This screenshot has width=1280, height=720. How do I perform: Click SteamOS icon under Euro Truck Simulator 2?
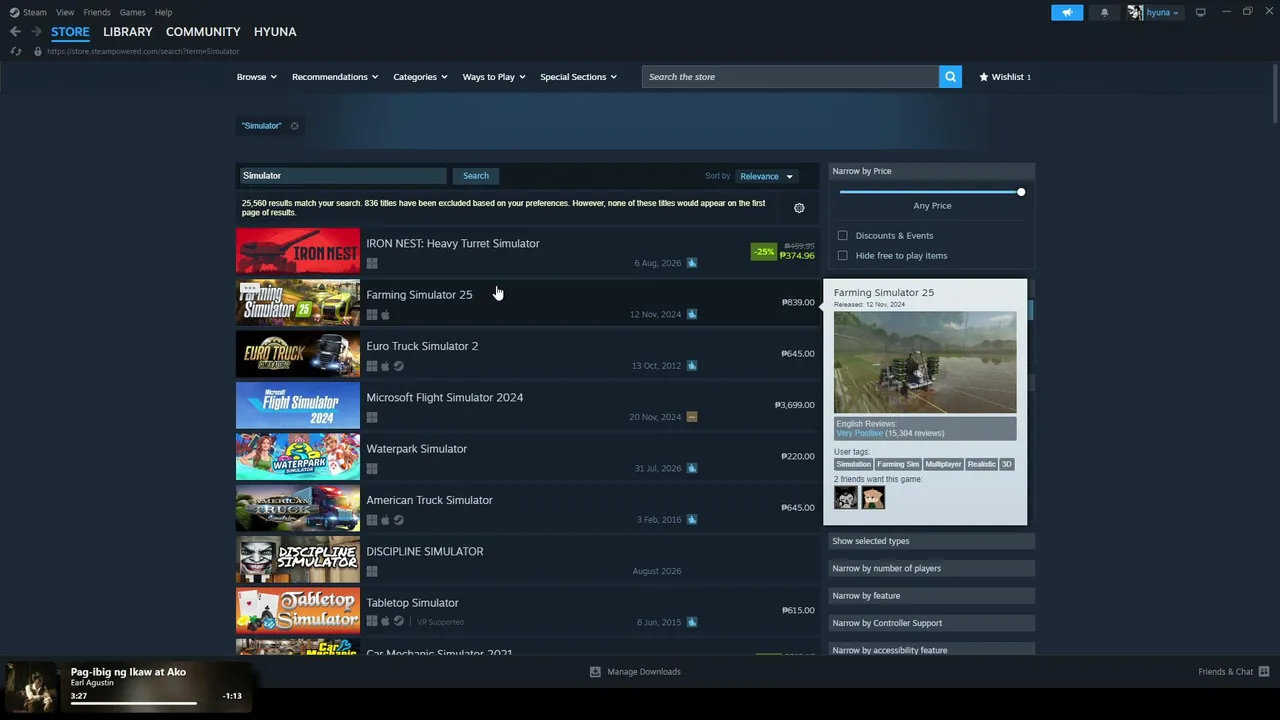[398, 366]
